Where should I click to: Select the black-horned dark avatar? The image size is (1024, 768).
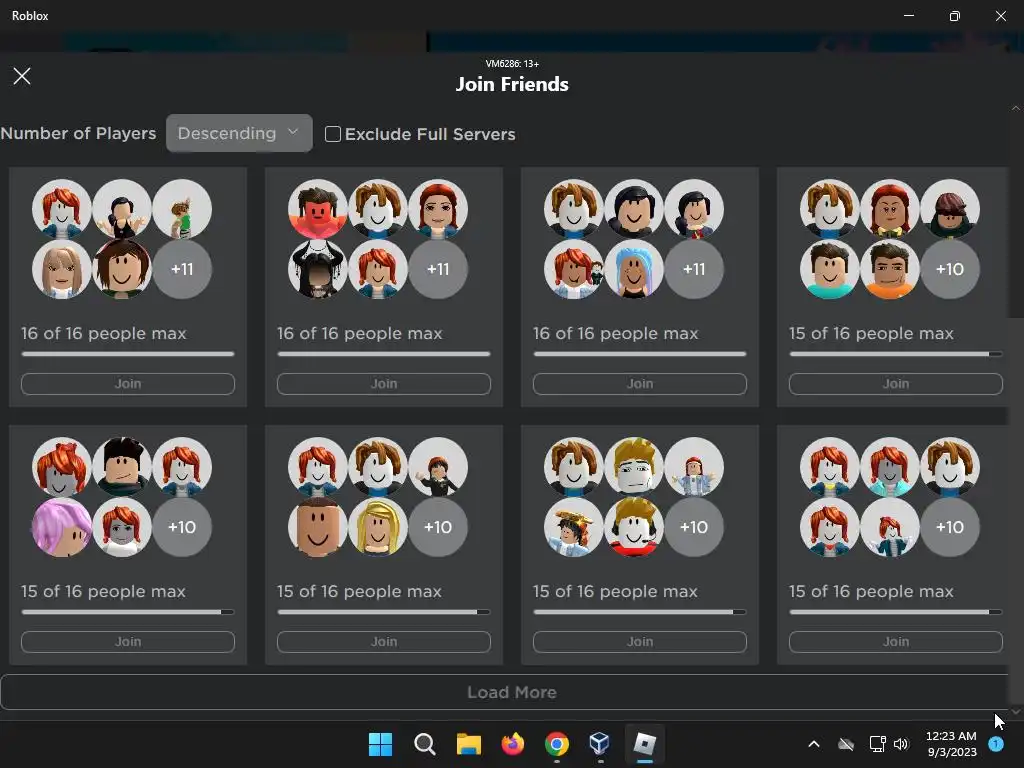coord(317,269)
